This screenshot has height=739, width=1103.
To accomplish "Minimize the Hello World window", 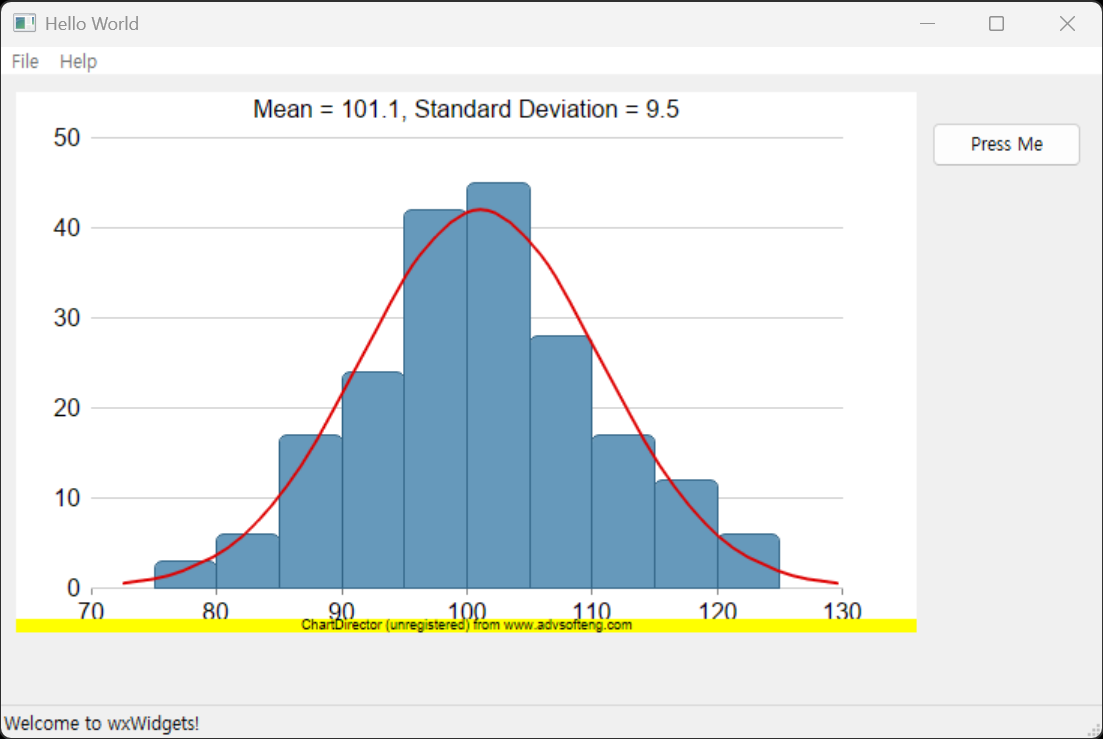I will (927, 23).
